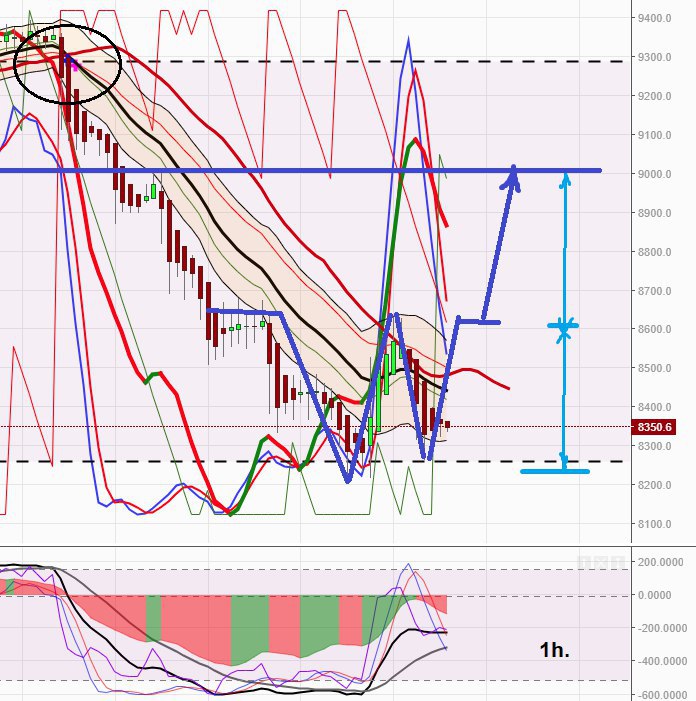Click the leftmost faded indicator pane control icon
Screen dimensions: 696x701
[584, 562]
